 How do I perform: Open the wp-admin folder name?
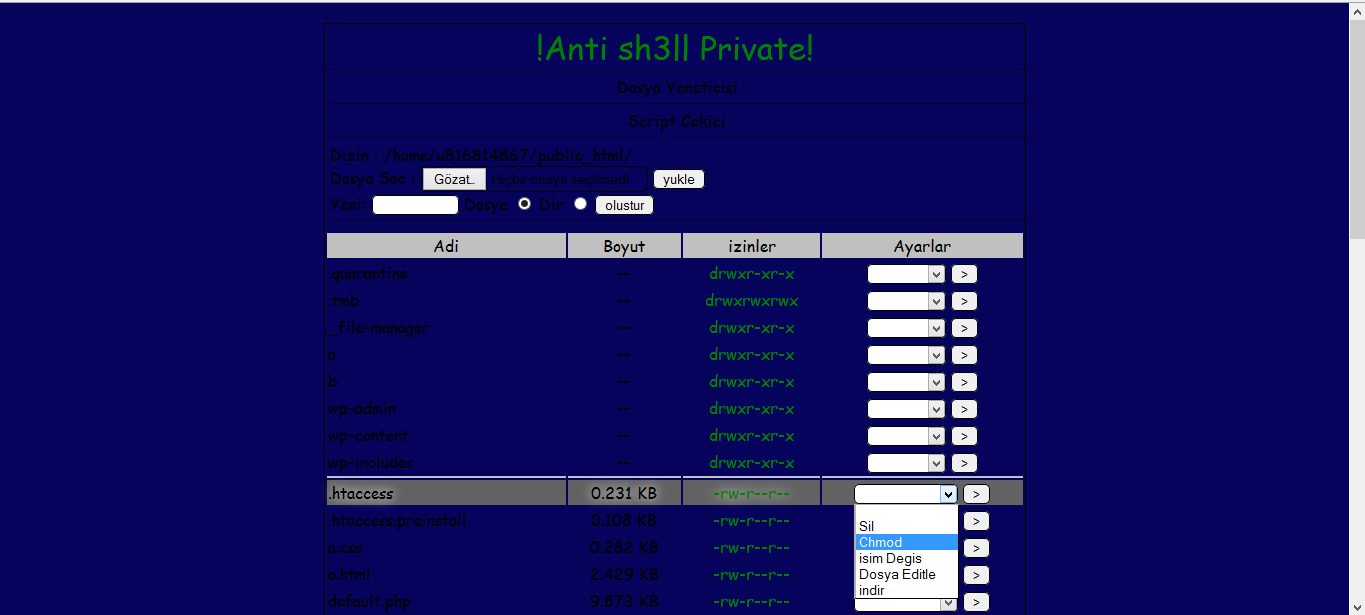(x=362, y=409)
